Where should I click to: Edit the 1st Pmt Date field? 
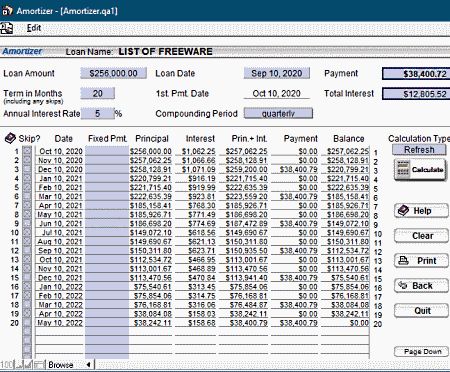point(277,93)
